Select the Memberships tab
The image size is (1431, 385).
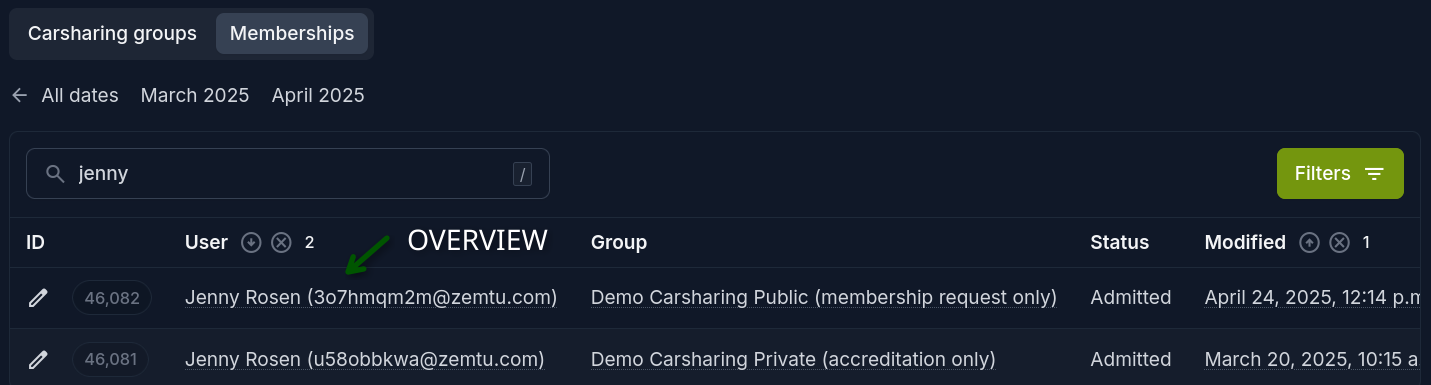292,33
